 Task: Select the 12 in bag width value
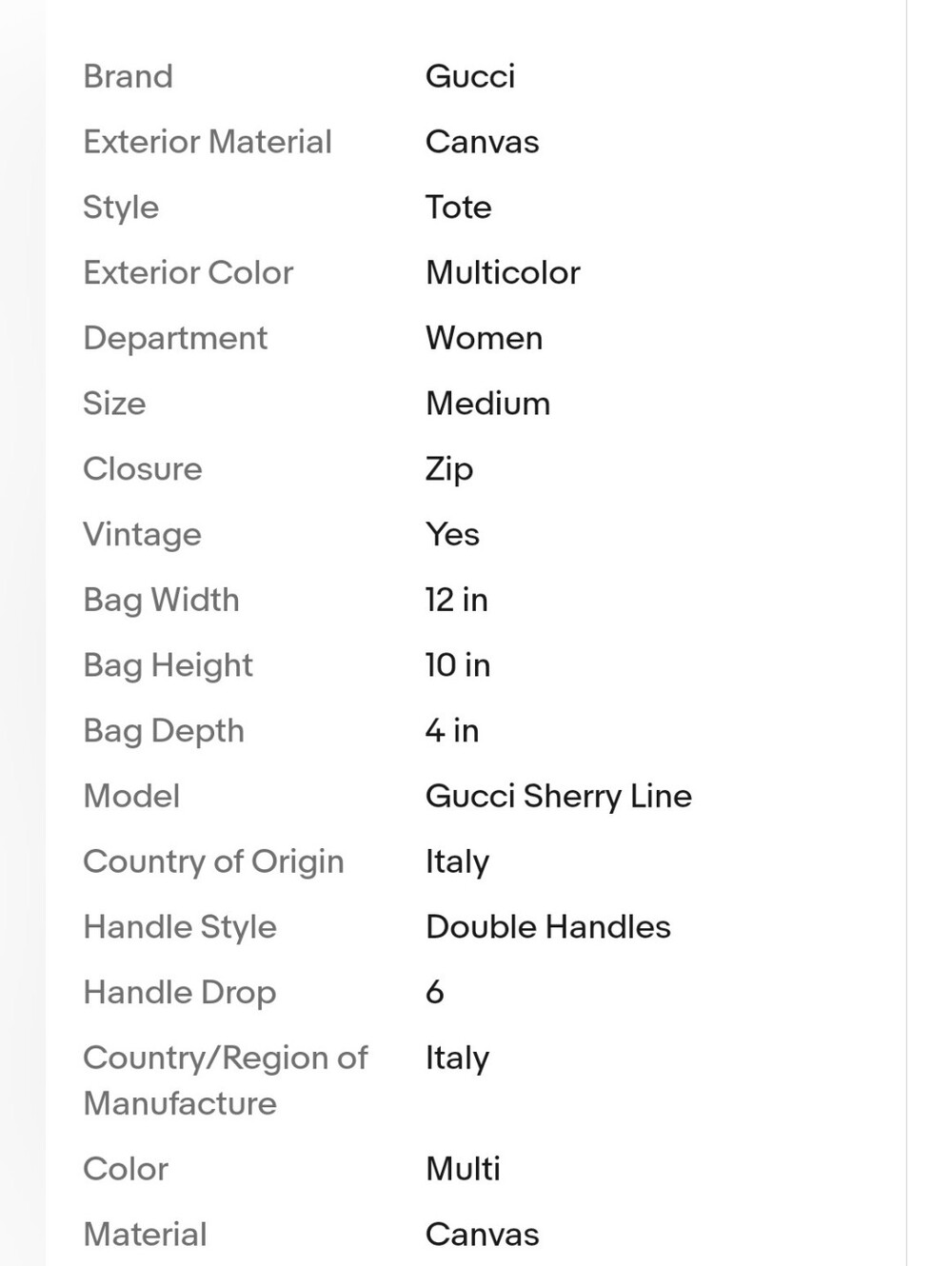(457, 601)
